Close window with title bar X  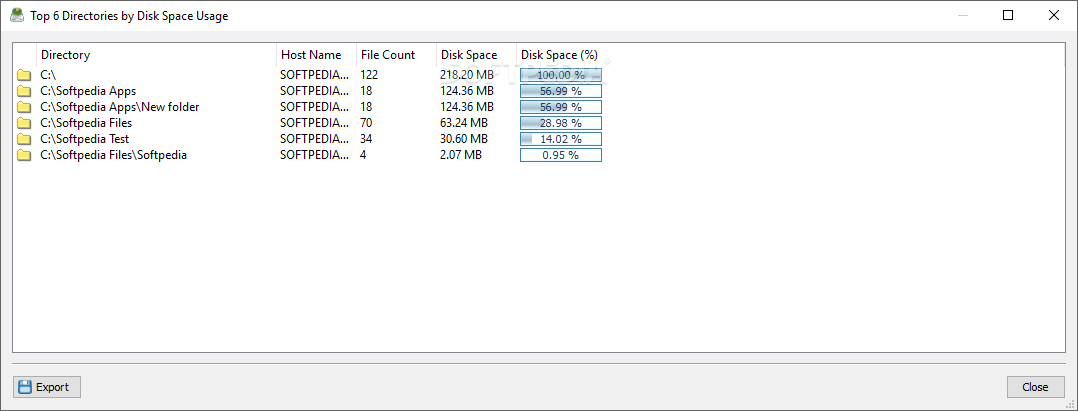tap(1053, 15)
